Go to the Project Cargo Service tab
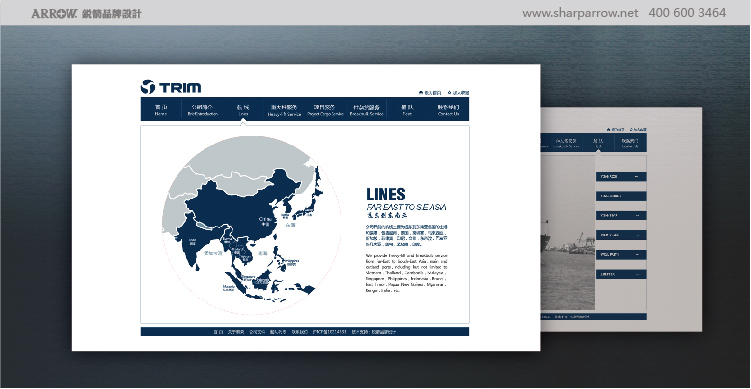This screenshot has height=389, width=751. (x=325, y=110)
